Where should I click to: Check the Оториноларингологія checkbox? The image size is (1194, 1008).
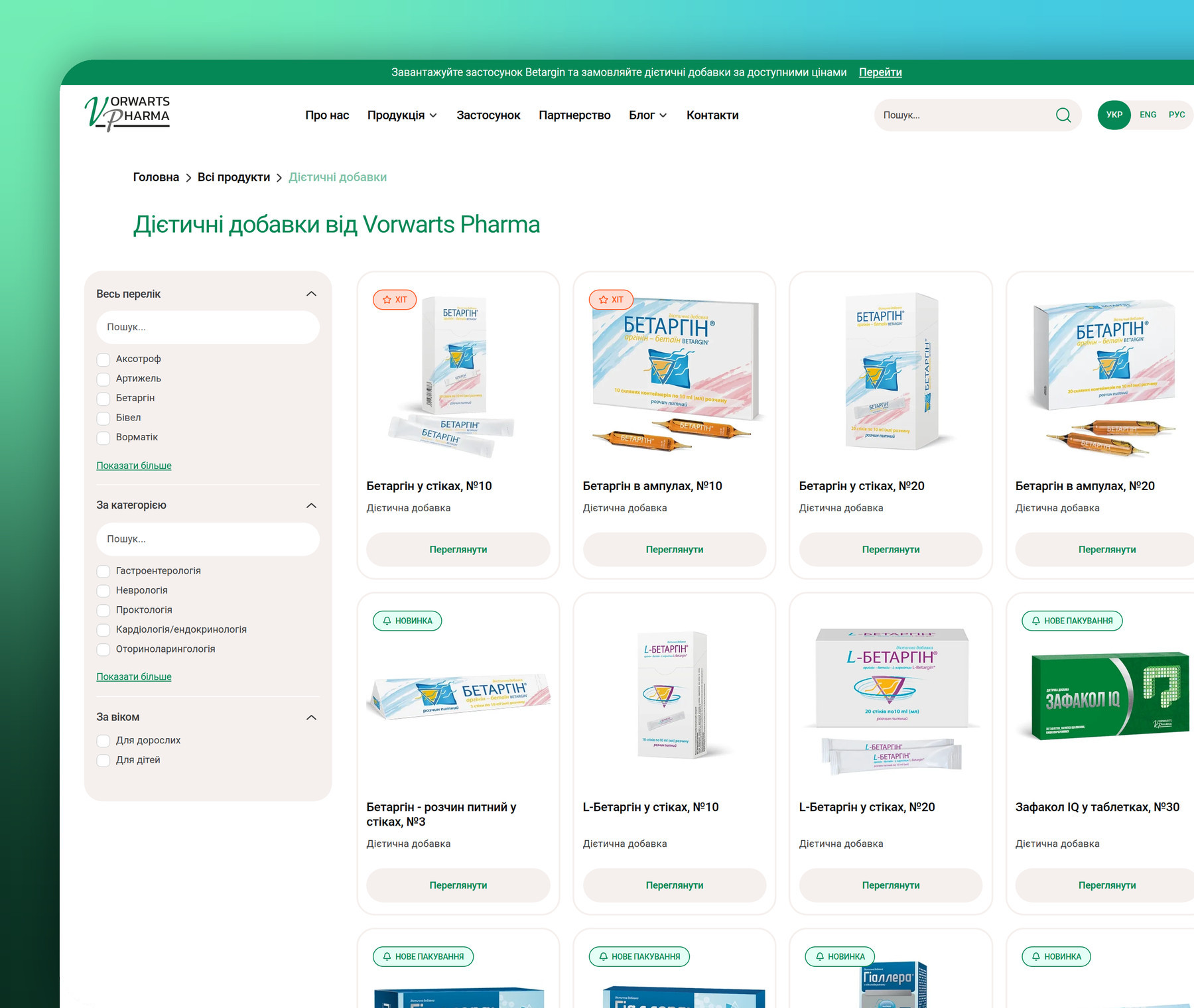[x=103, y=649]
